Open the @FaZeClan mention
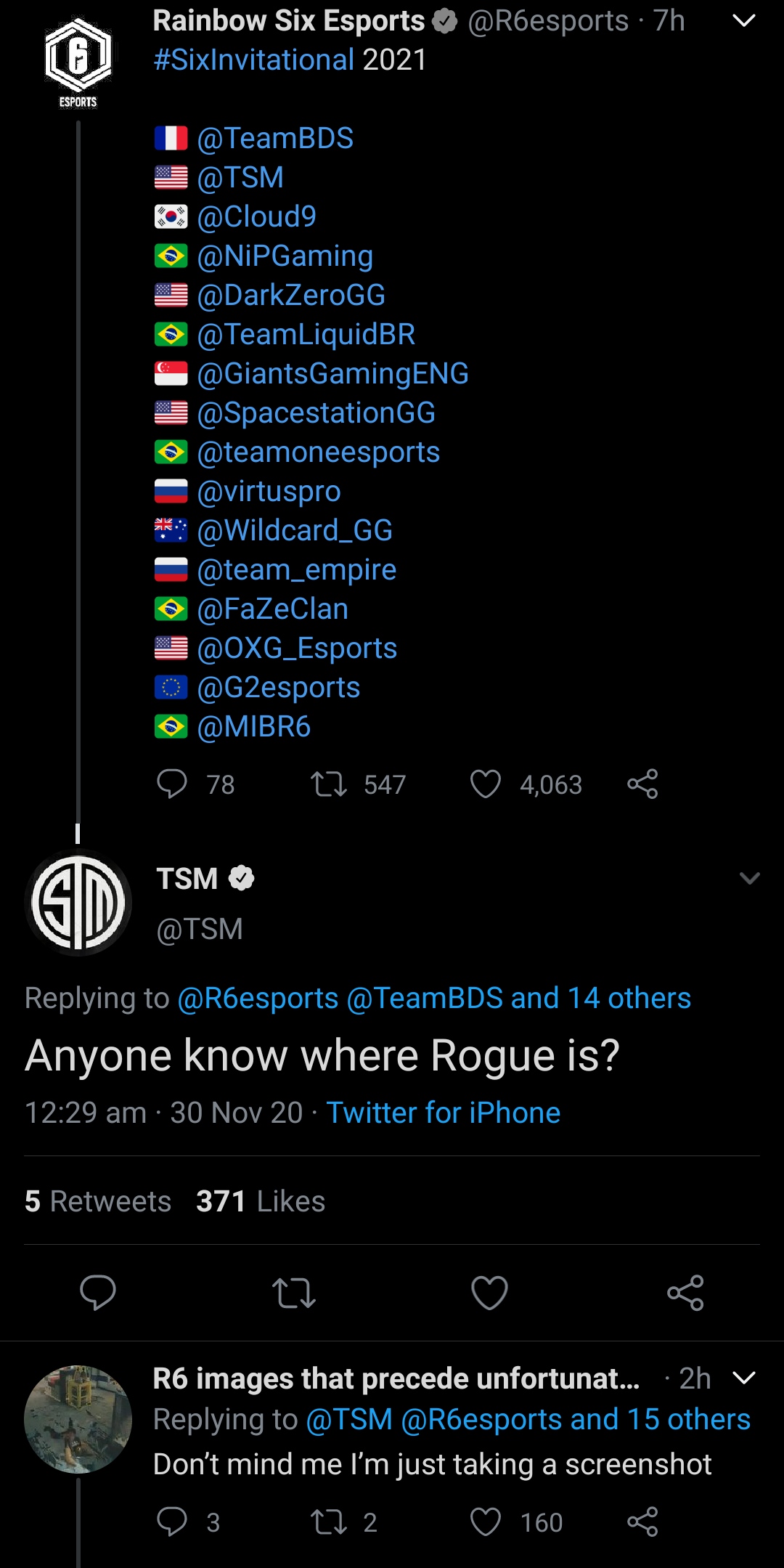The image size is (784, 1568). click(271, 609)
